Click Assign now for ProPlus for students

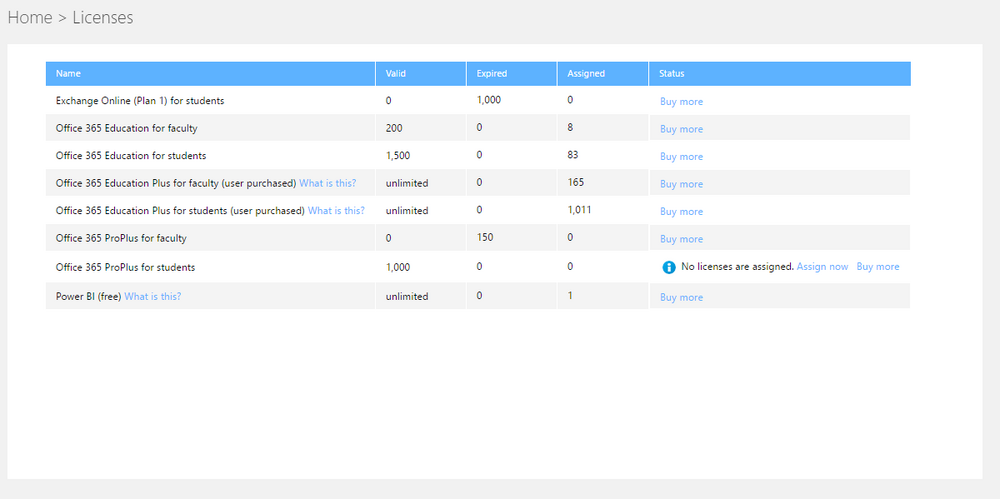tap(822, 266)
